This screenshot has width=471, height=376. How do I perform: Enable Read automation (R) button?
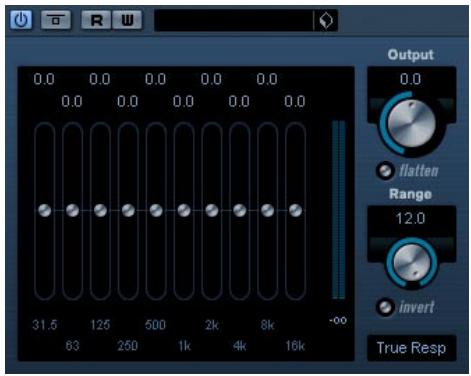pos(96,20)
